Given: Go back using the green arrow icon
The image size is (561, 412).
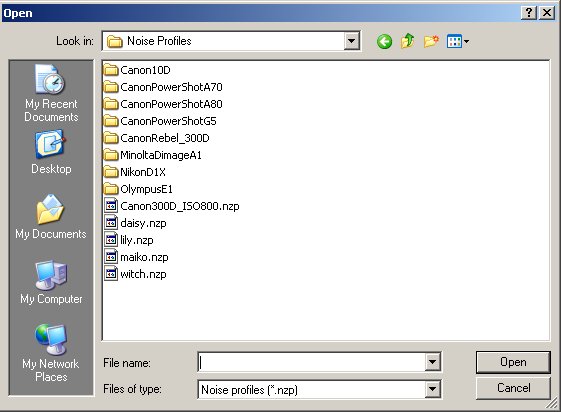Looking at the screenshot, I should click(384, 41).
